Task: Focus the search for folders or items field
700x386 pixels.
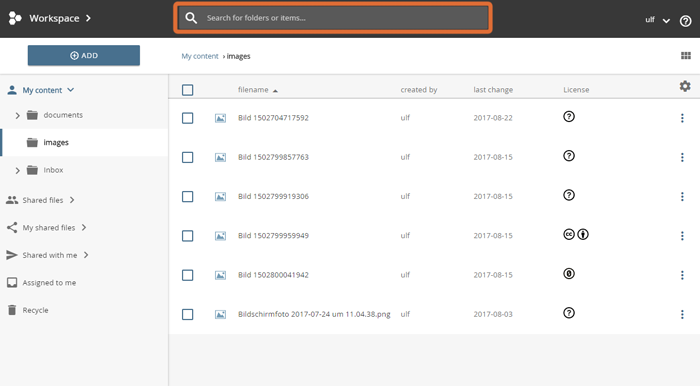Action: click(x=333, y=18)
